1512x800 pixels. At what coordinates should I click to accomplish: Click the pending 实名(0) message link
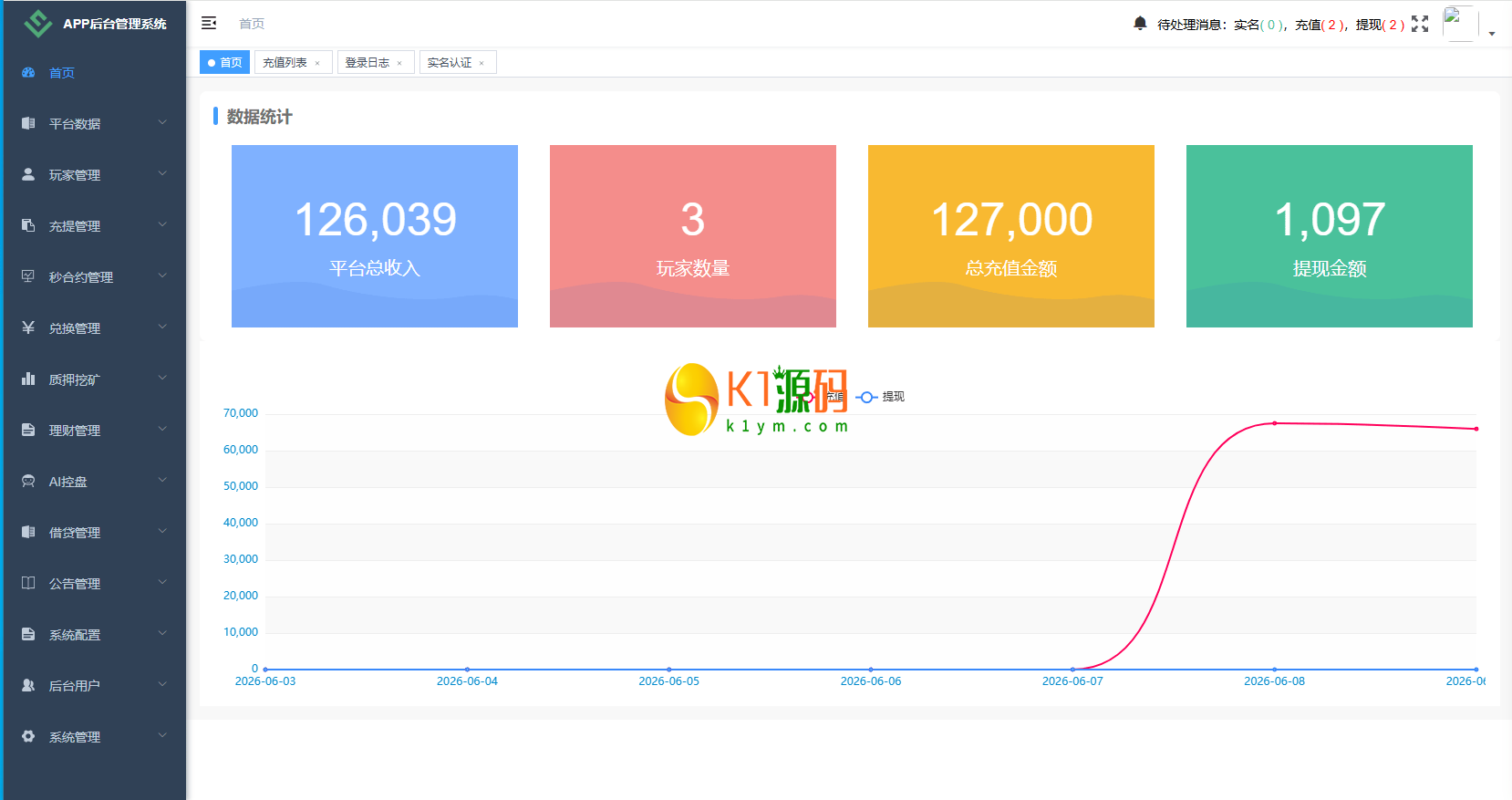tap(1260, 25)
